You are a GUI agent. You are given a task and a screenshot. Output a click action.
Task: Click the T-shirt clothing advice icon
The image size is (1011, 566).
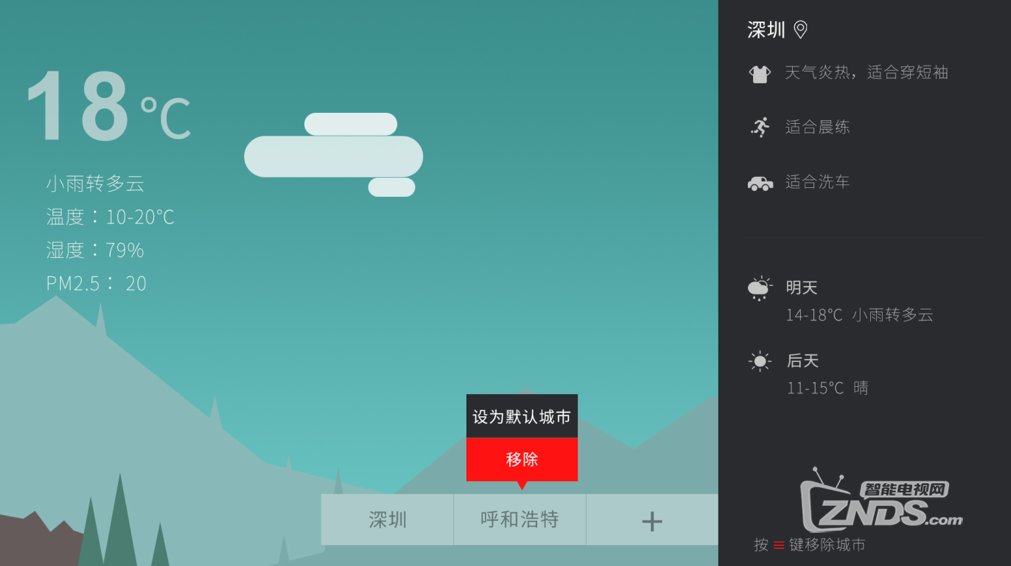point(760,73)
